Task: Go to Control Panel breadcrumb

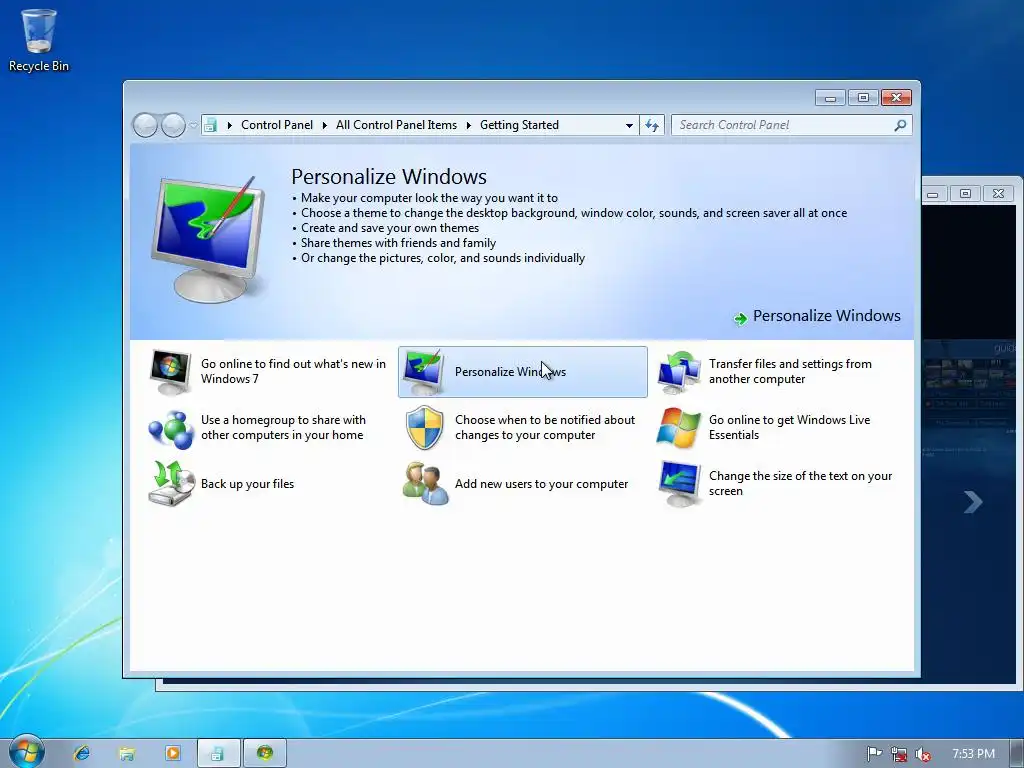Action: tap(277, 125)
